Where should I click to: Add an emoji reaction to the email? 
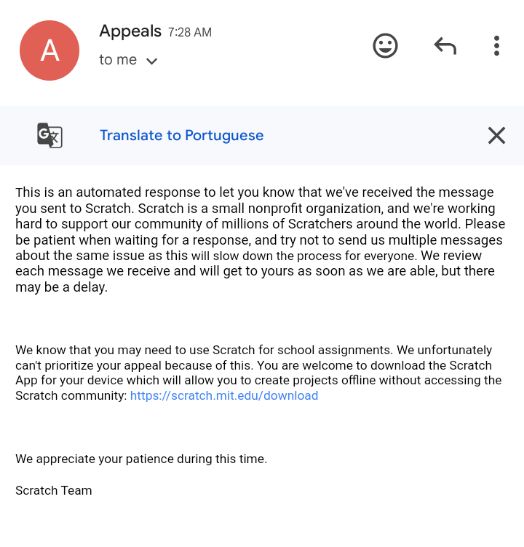tap(385, 46)
